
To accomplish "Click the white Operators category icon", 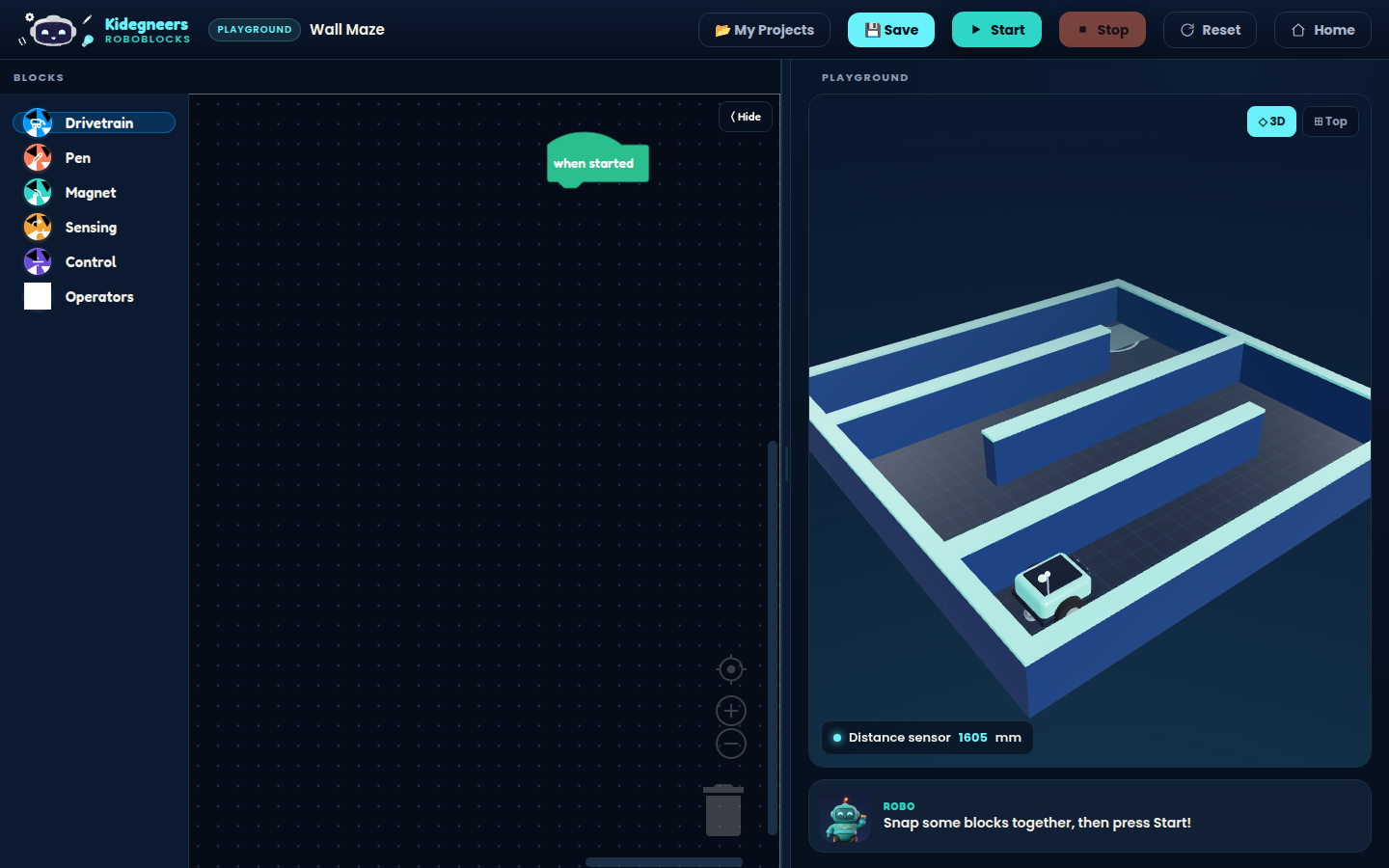I will coord(38,296).
